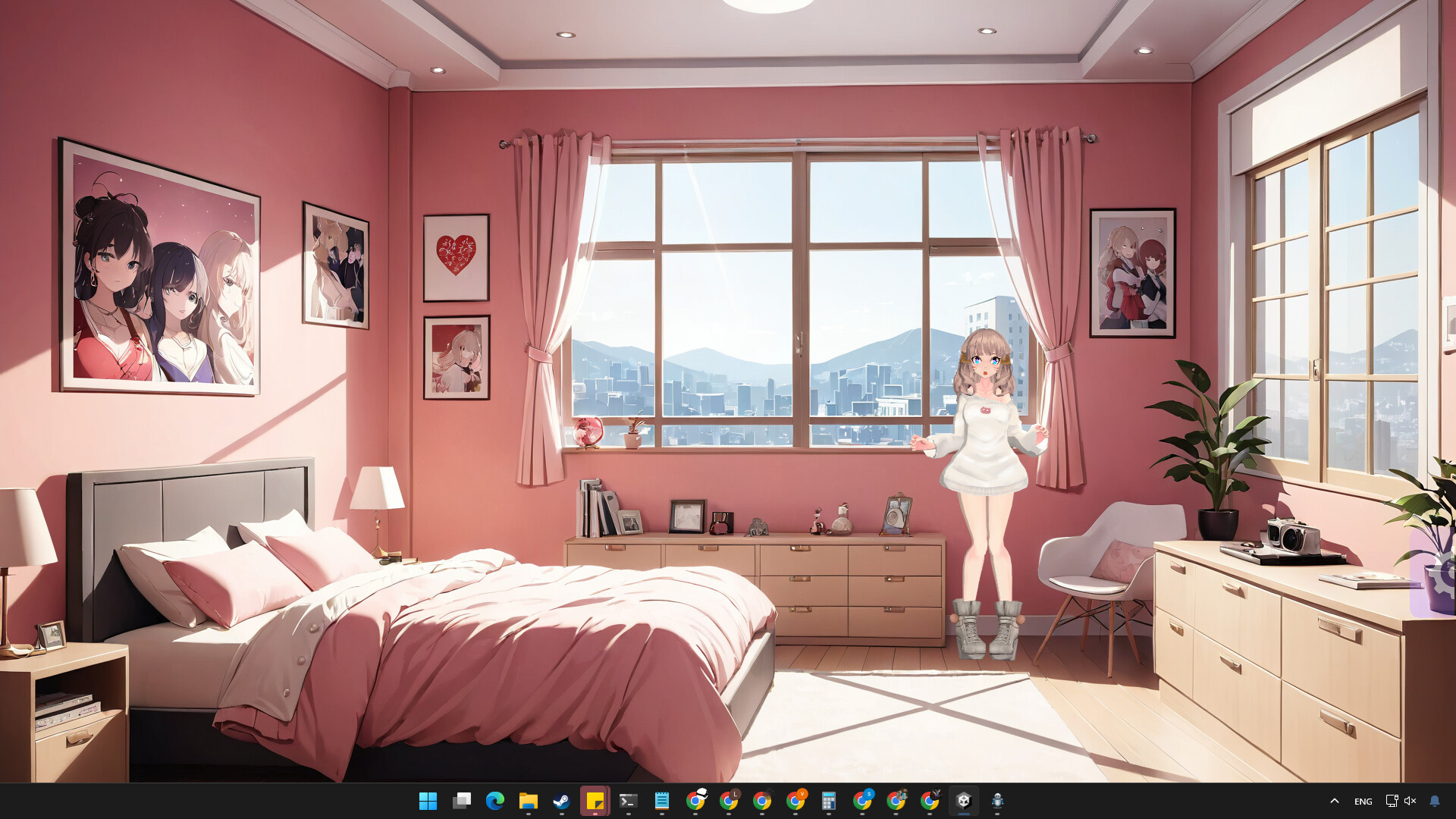Open File Explorer
This screenshot has height=819, width=1456.
[529, 802]
